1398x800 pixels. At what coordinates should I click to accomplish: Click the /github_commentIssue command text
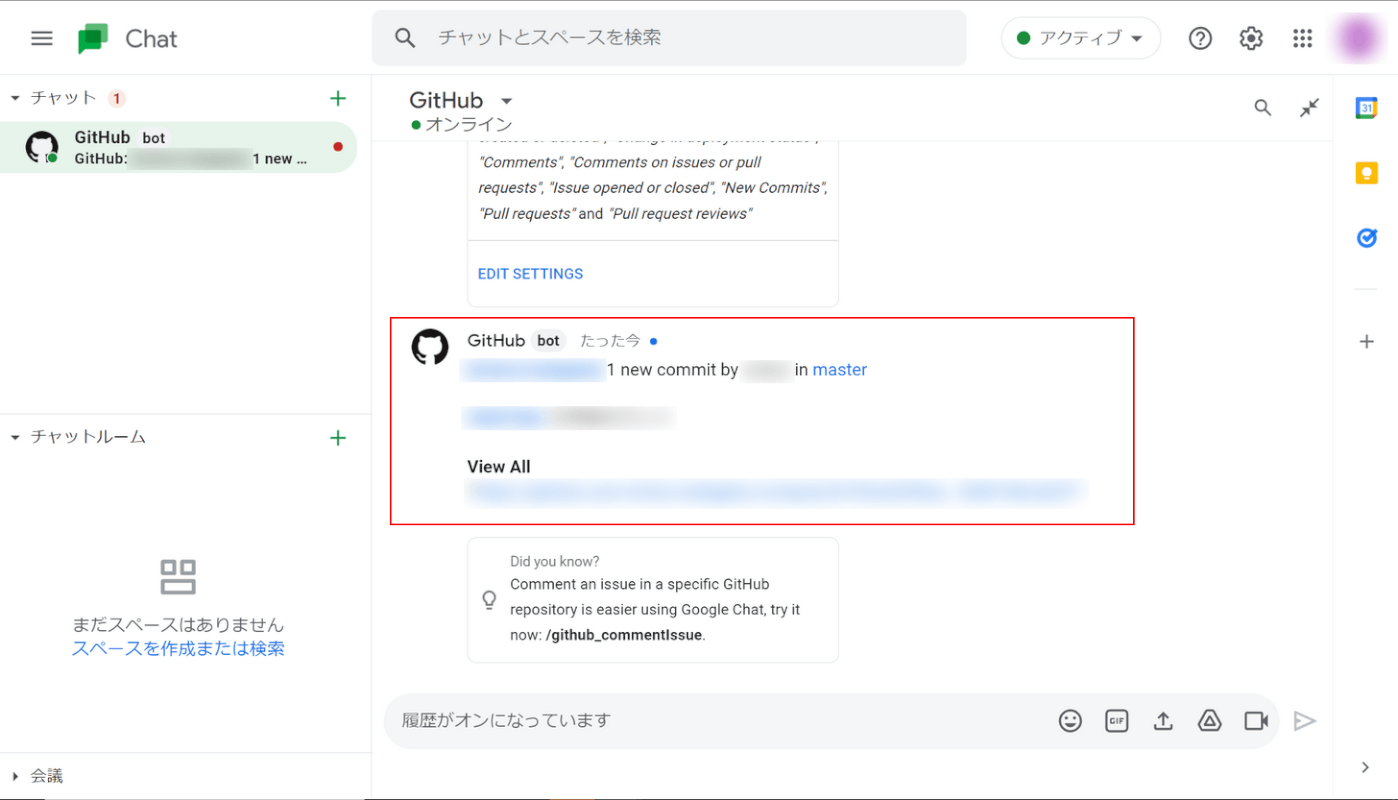[x=625, y=635]
